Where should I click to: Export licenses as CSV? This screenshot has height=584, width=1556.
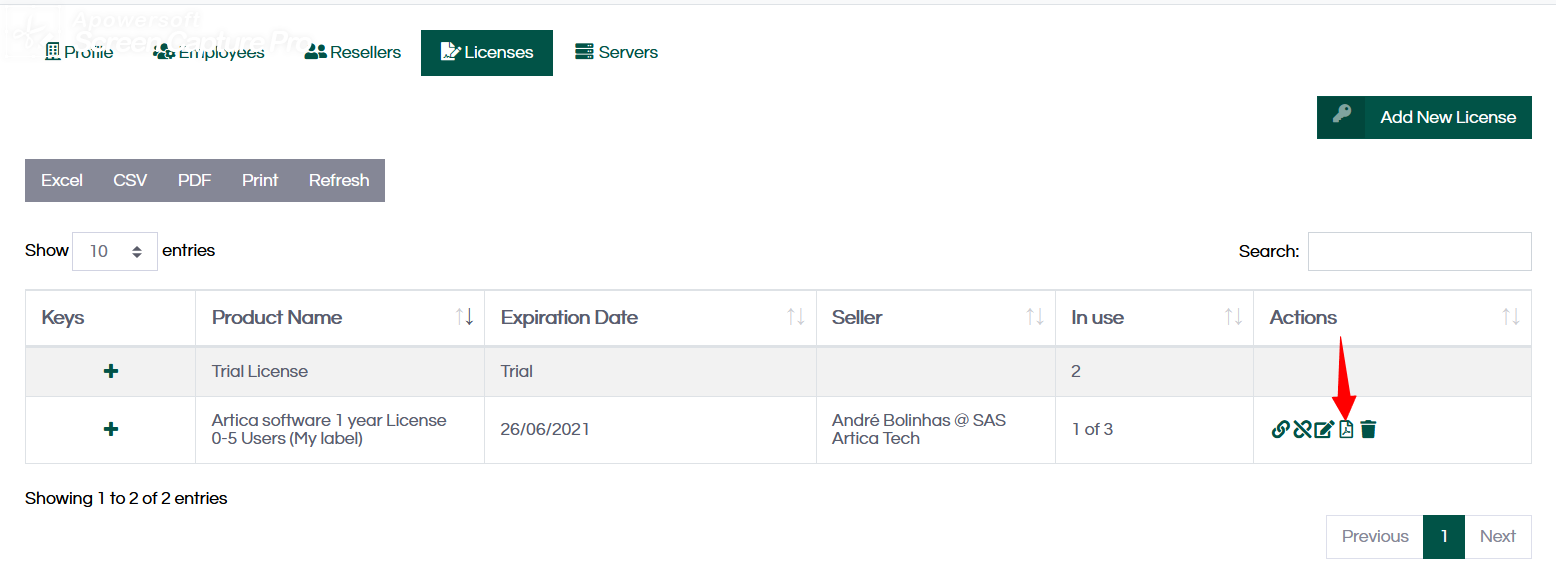point(130,180)
